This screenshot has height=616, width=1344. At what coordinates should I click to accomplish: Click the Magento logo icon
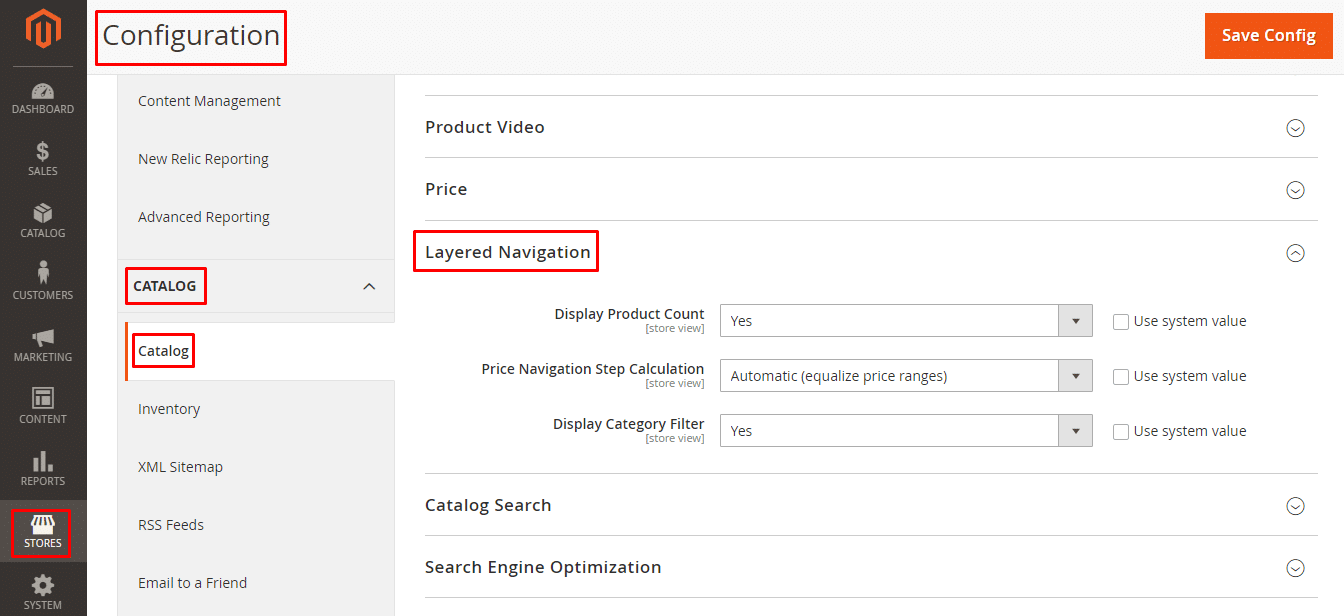43,29
